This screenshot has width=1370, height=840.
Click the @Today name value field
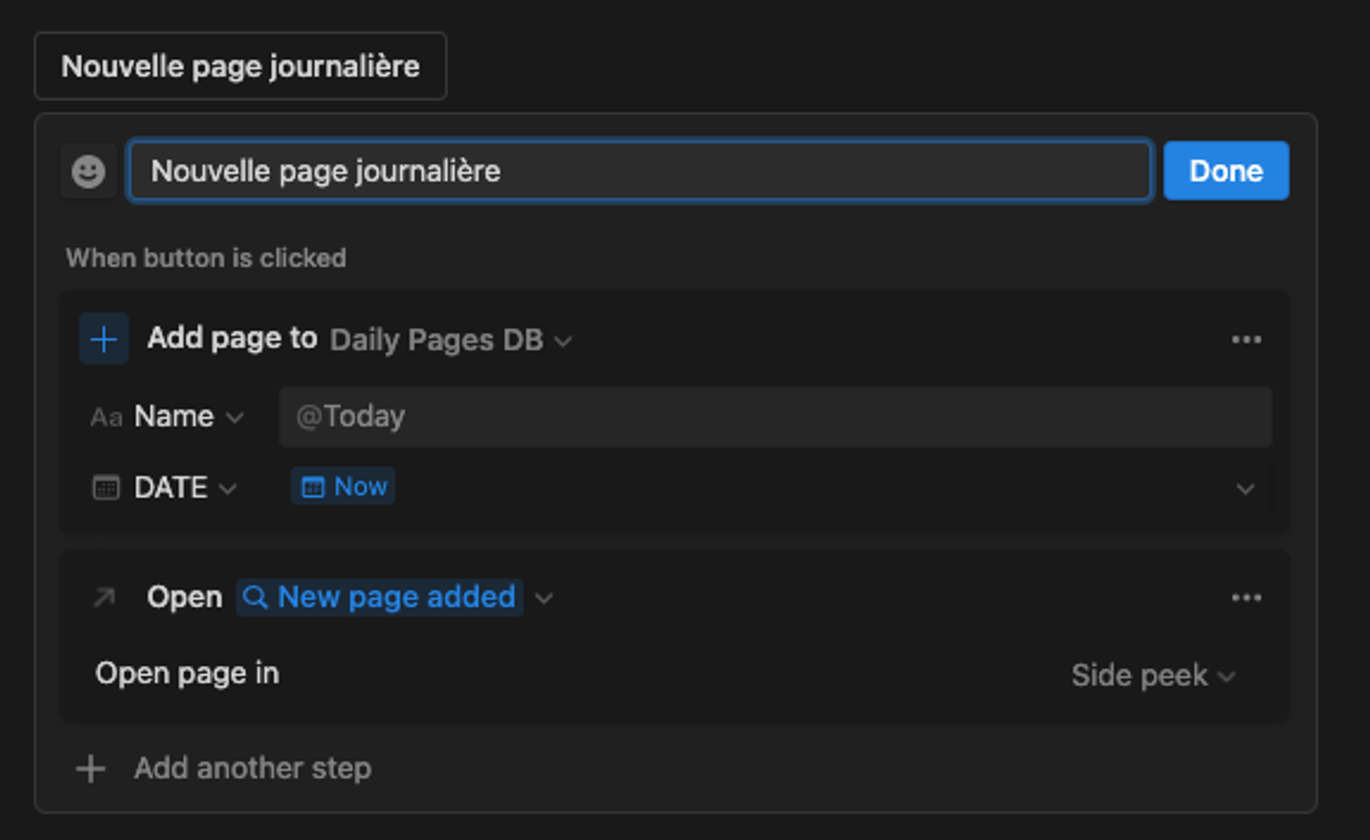pyautogui.click(x=775, y=417)
